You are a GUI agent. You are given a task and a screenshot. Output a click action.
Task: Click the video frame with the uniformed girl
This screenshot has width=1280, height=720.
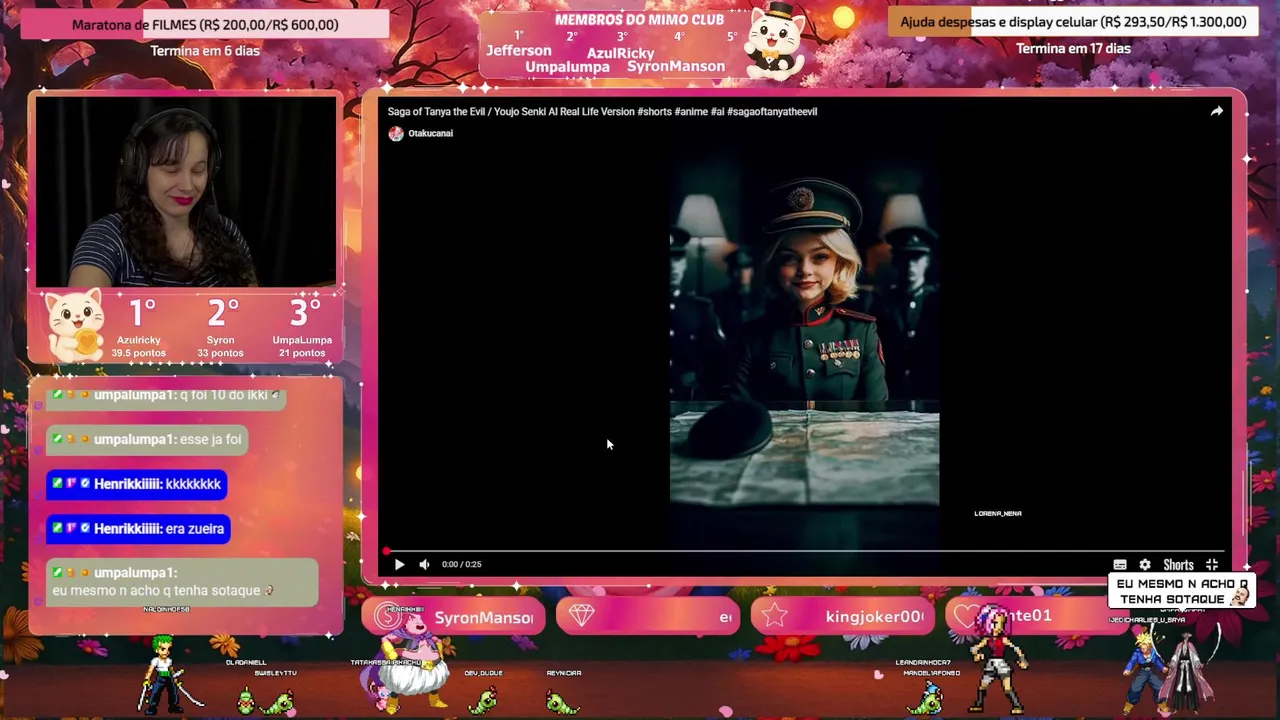(804, 335)
